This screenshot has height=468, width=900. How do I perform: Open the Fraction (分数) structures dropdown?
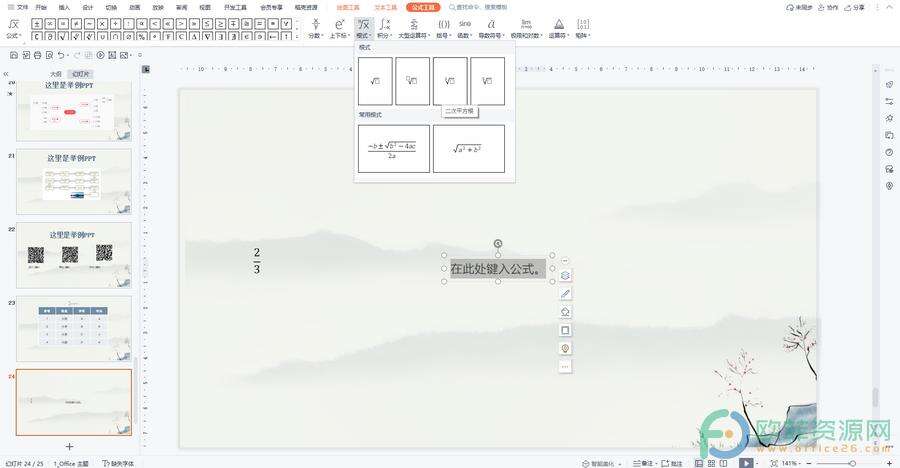click(x=315, y=28)
